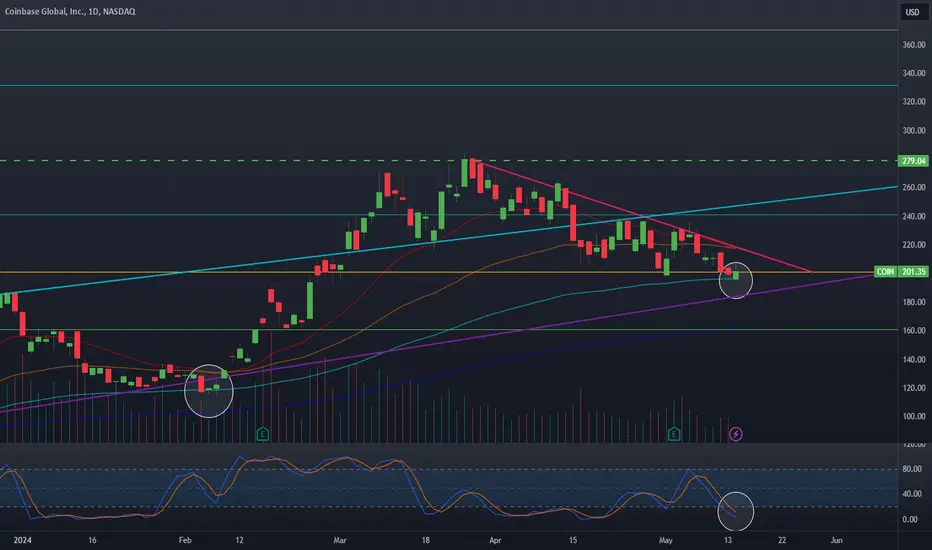Click the 22 date label in May
The height and width of the screenshot is (550, 932).
point(782,540)
